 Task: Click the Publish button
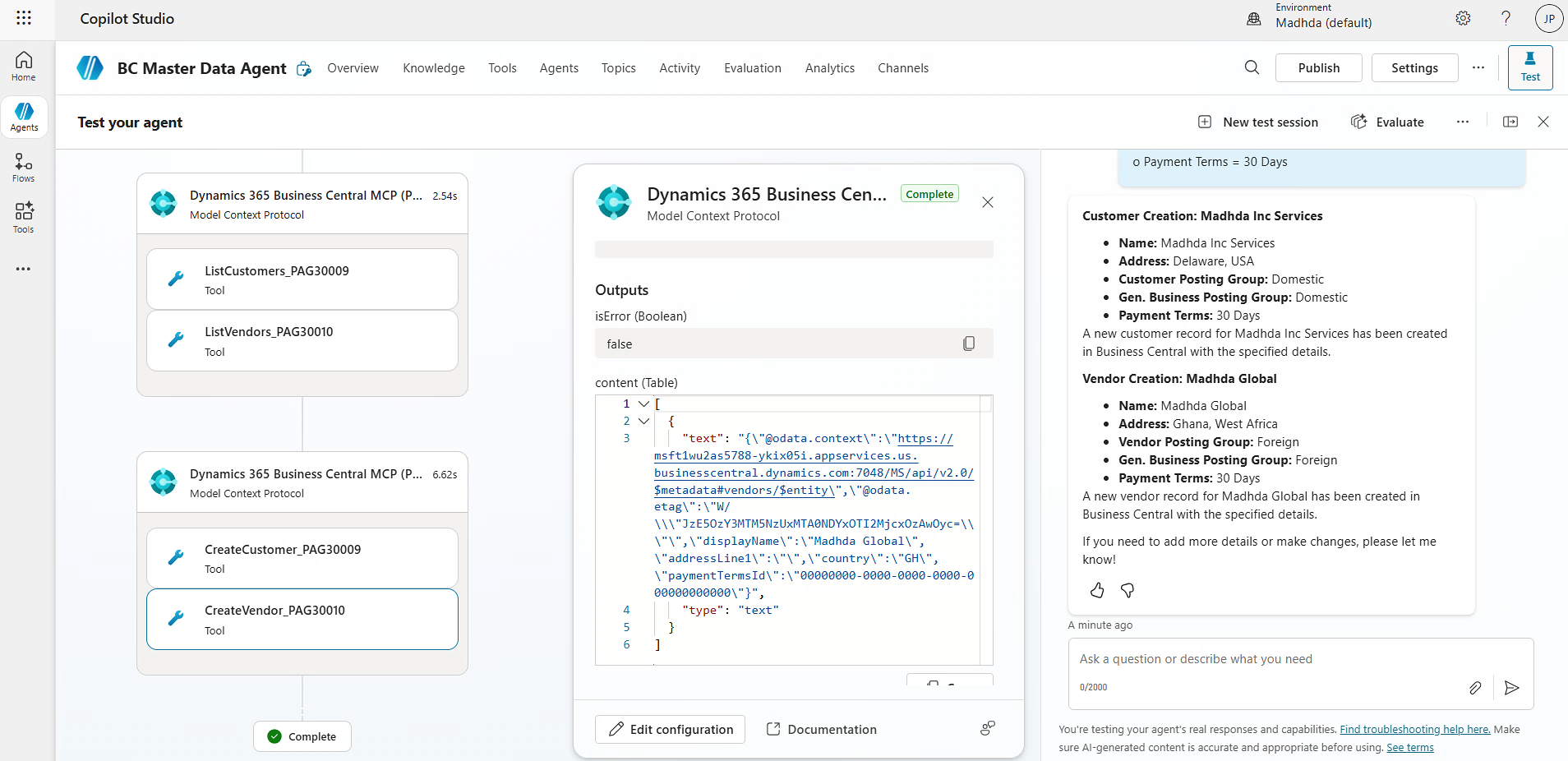coord(1318,68)
